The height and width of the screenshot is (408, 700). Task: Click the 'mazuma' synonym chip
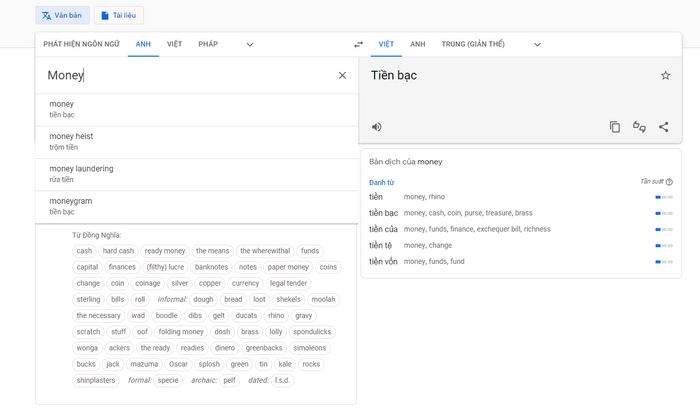[x=144, y=364]
